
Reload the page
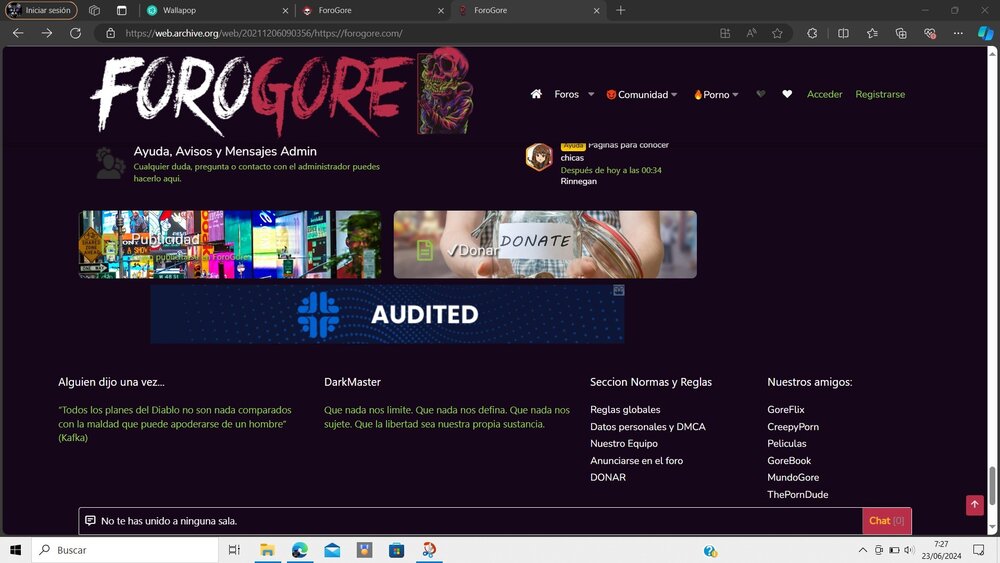click(x=75, y=33)
